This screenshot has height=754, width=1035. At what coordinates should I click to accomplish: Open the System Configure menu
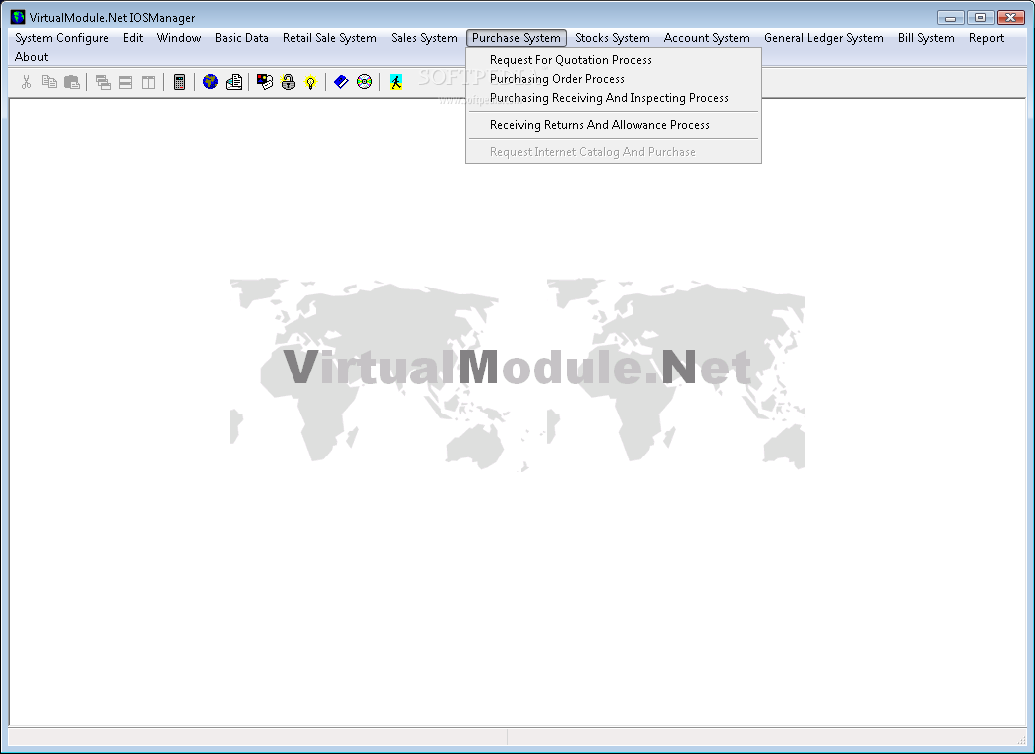62,38
